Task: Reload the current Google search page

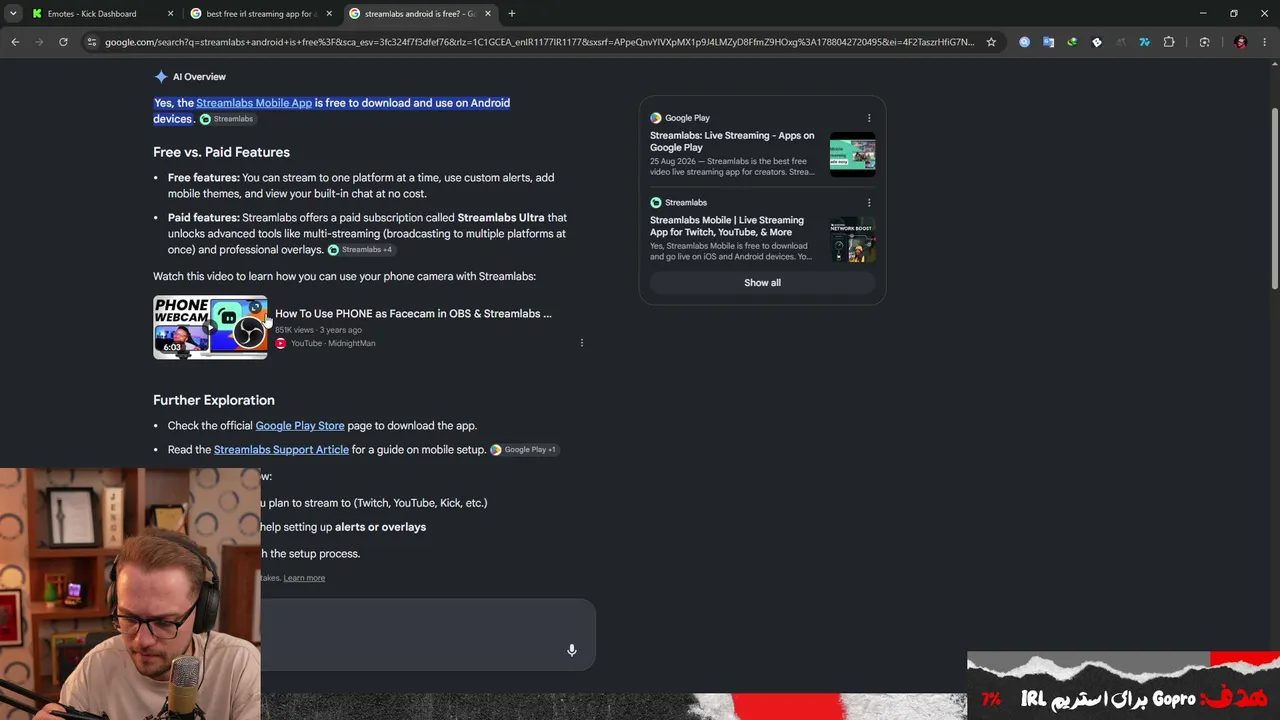Action: coord(63,42)
